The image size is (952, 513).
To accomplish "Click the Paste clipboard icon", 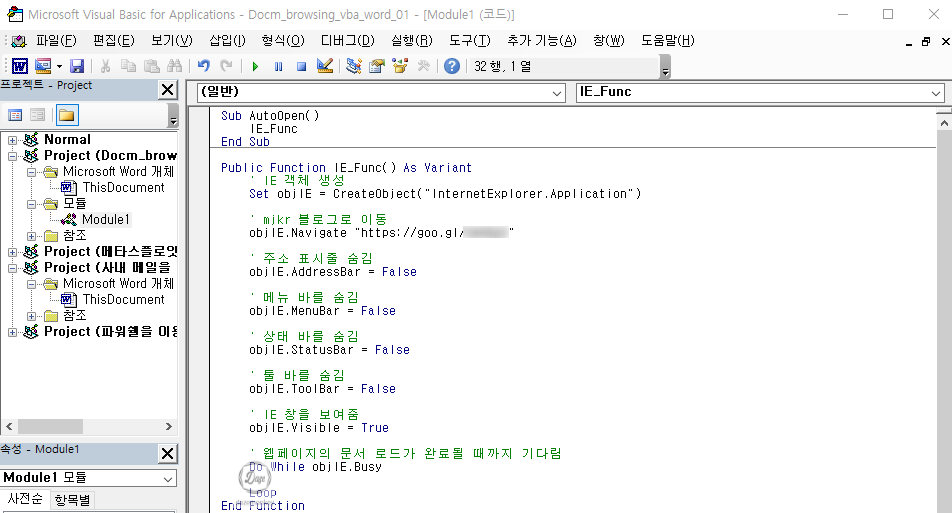I will [151, 66].
